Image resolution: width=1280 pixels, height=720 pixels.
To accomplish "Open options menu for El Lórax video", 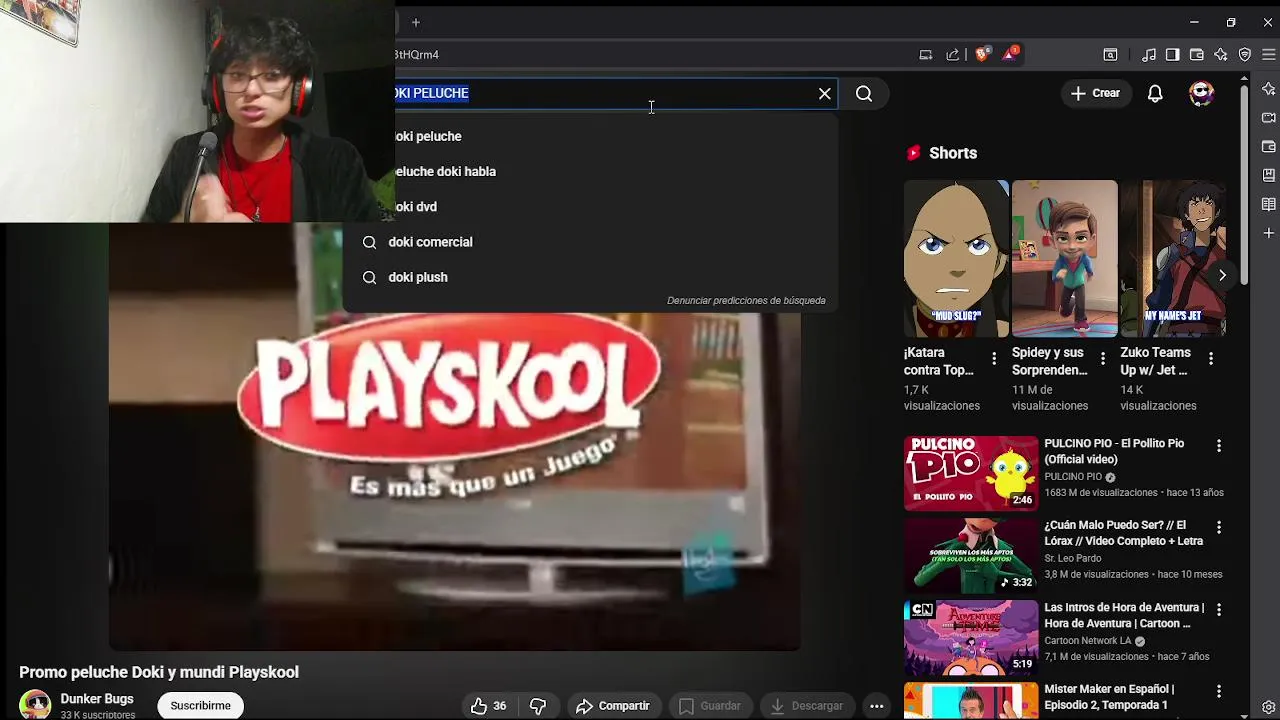I will point(1219,527).
